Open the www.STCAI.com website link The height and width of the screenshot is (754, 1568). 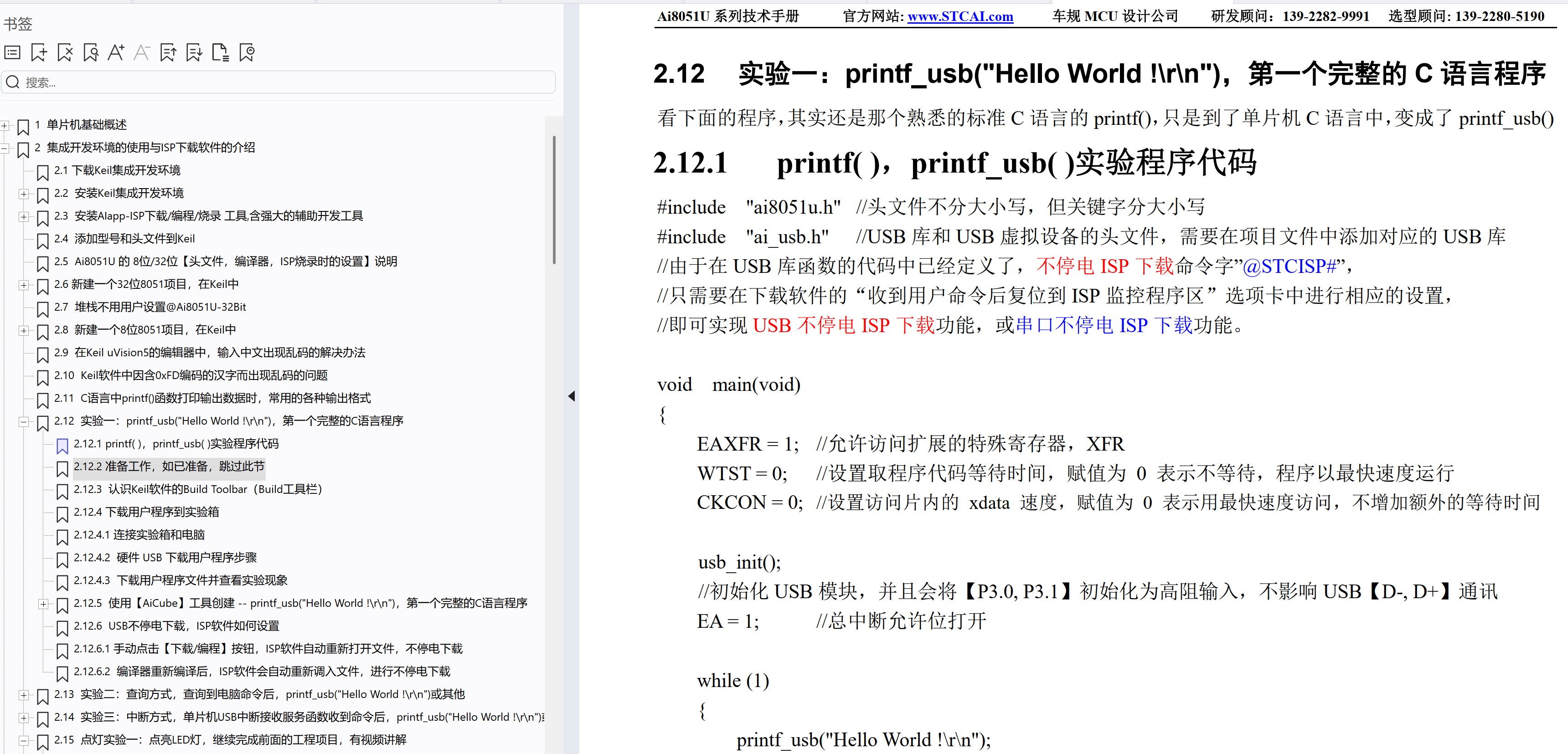pyautogui.click(x=960, y=16)
